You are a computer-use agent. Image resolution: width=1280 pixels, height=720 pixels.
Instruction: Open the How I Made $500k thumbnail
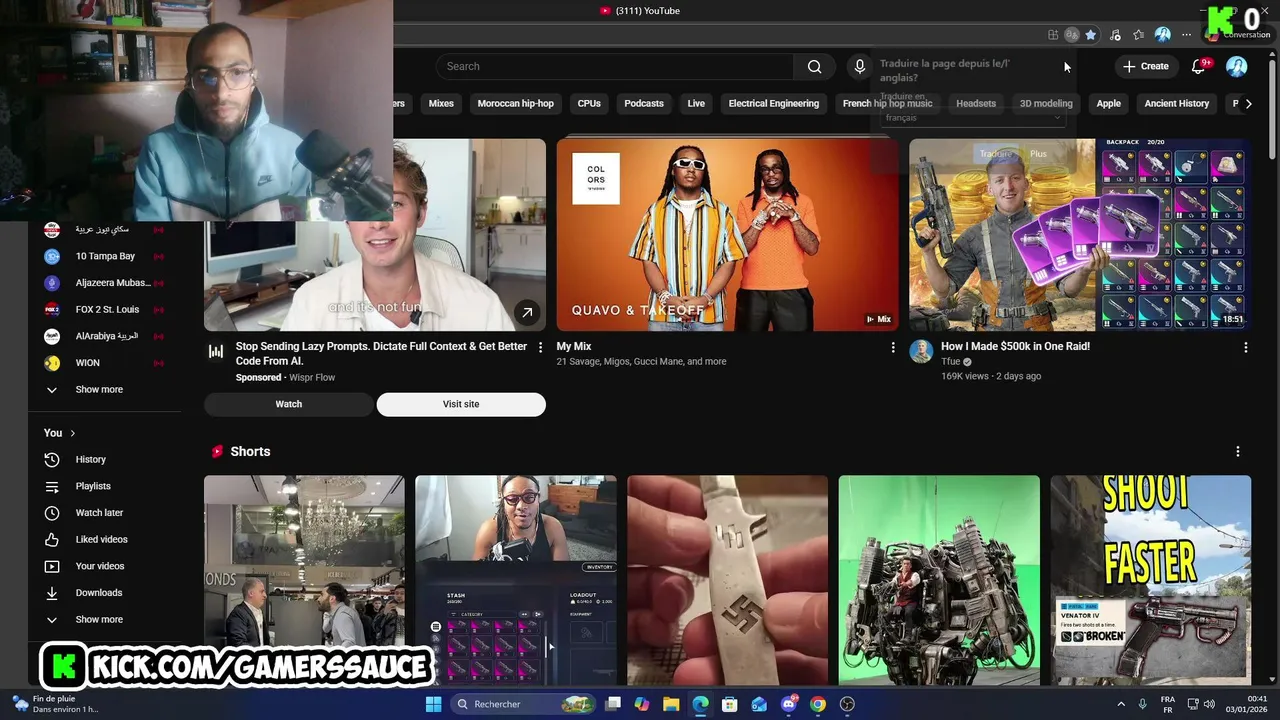[1080, 234]
